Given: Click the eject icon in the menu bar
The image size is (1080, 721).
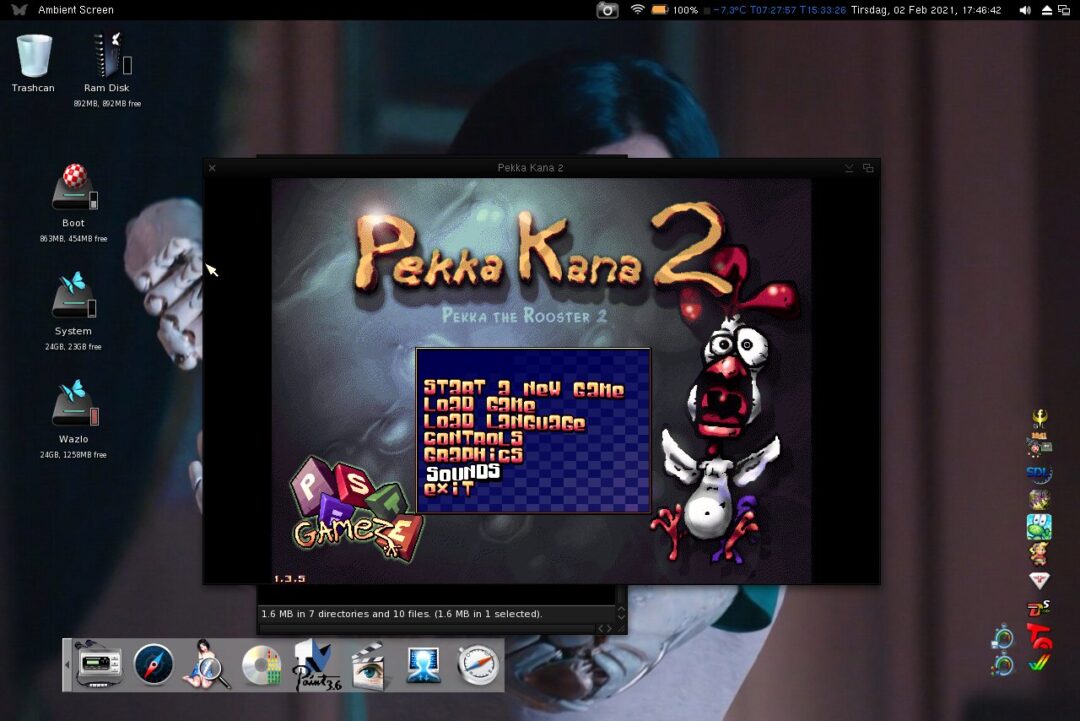Looking at the screenshot, I should click(x=1046, y=10).
